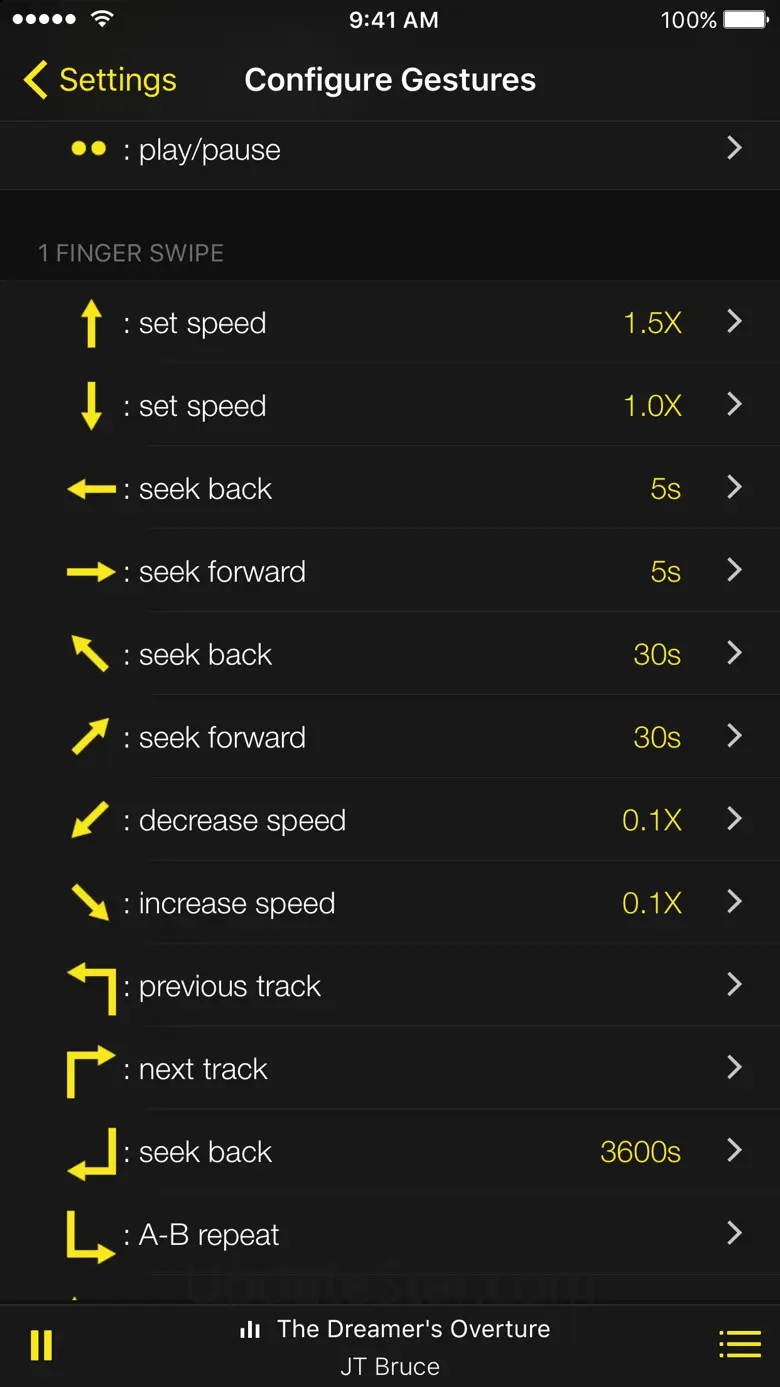This screenshot has width=780, height=1387.
Task: Open the playlist queue list icon
Action: point(739,1345)
